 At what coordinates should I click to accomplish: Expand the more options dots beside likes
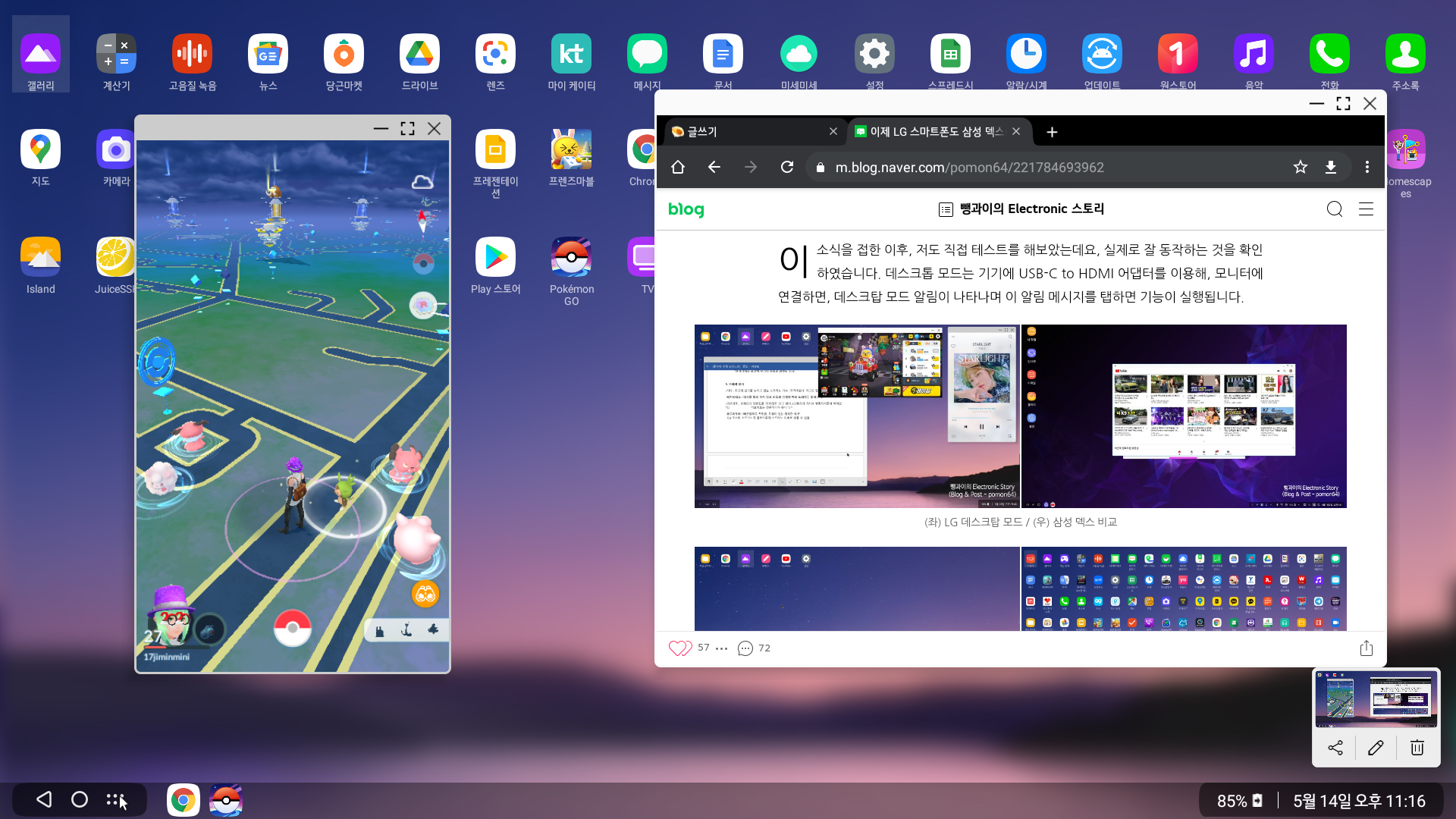pos(721,648)
